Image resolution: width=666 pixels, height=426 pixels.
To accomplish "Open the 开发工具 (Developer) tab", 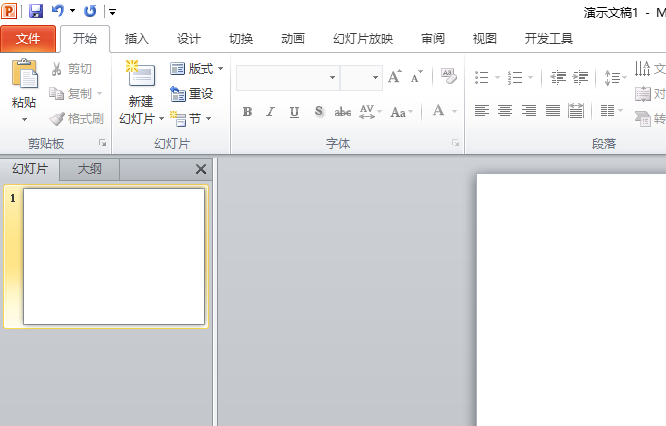I will point(549,39).
